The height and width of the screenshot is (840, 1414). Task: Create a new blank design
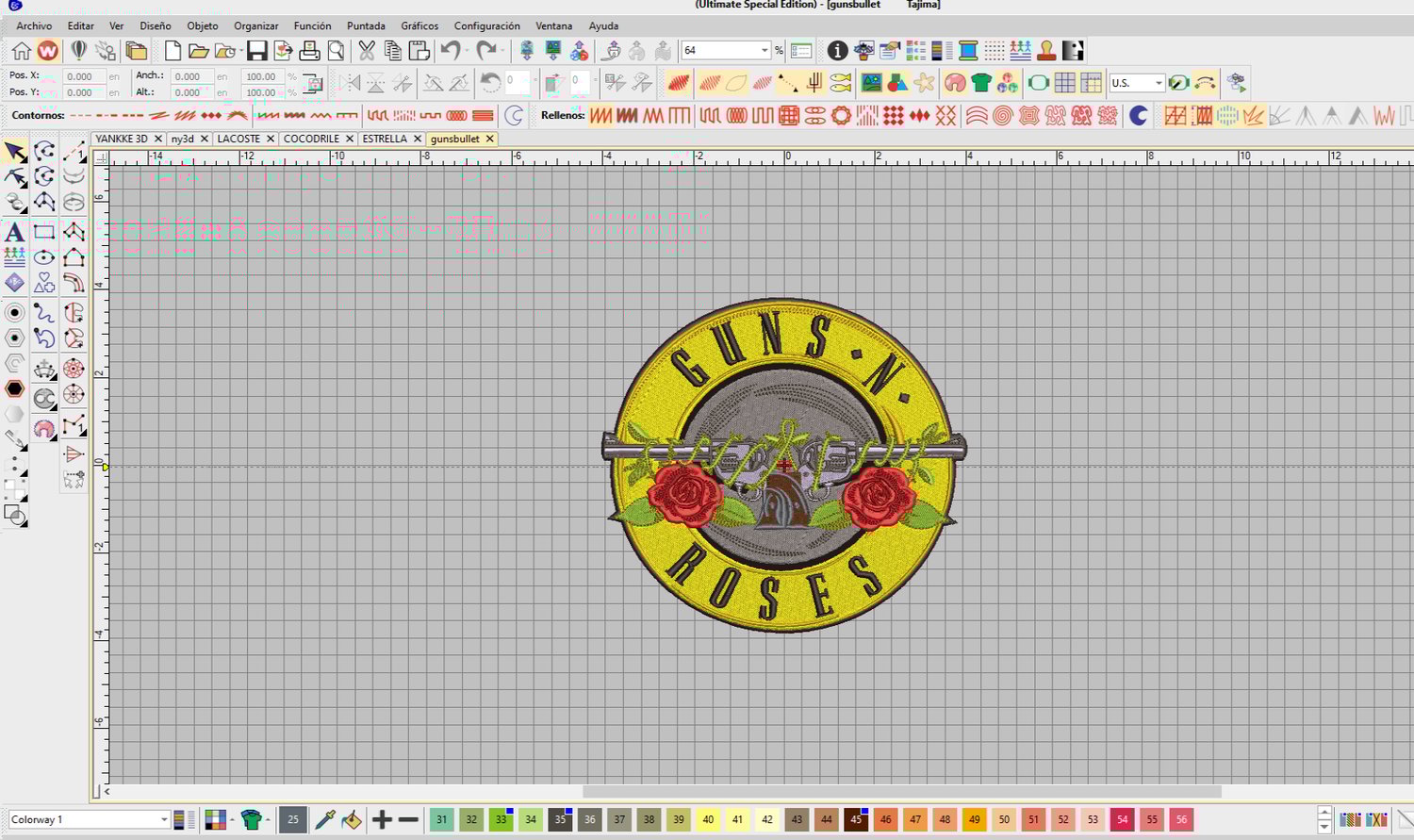point(173,51)
